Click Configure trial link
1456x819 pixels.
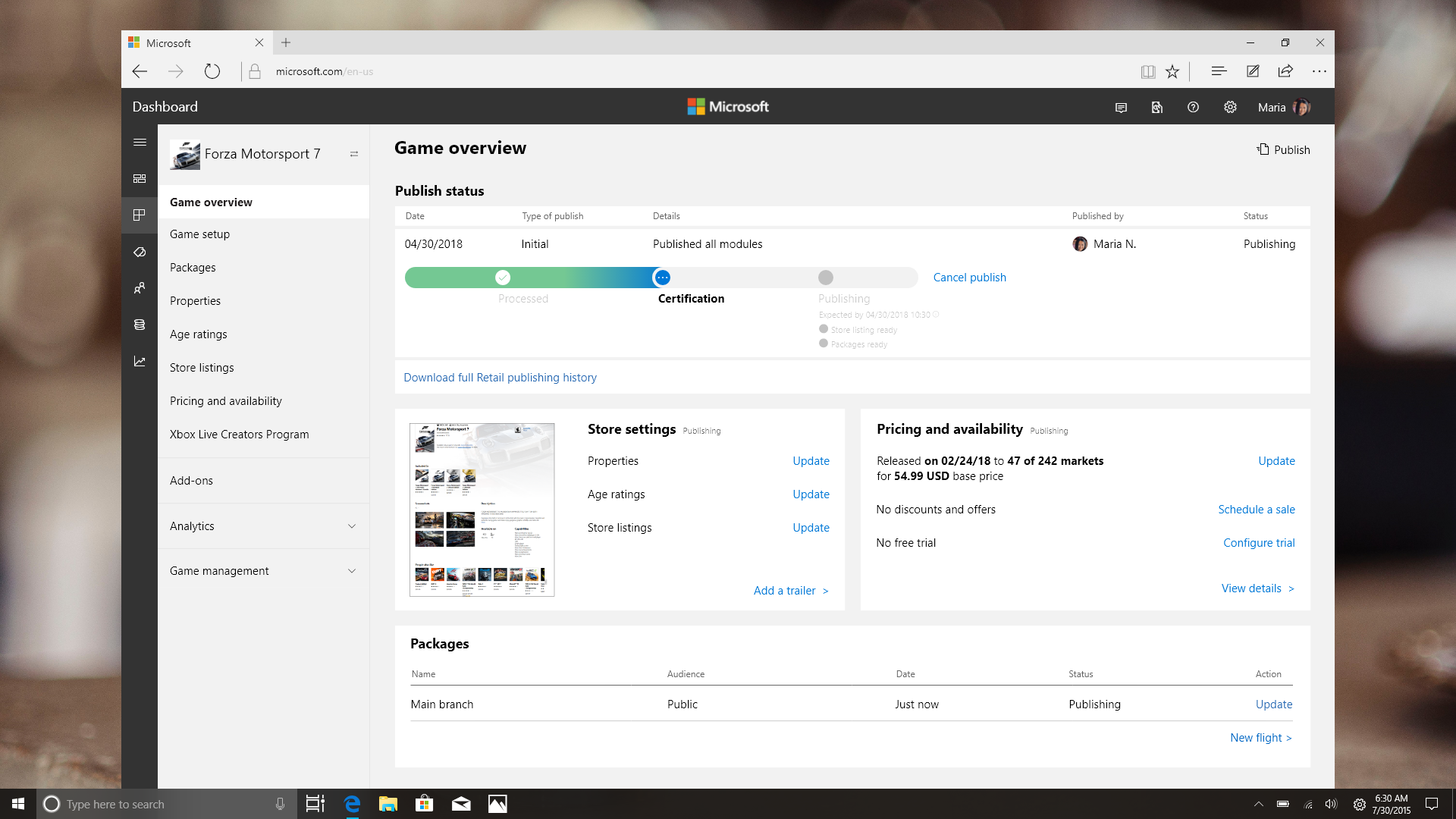[x=1259, y=543]
